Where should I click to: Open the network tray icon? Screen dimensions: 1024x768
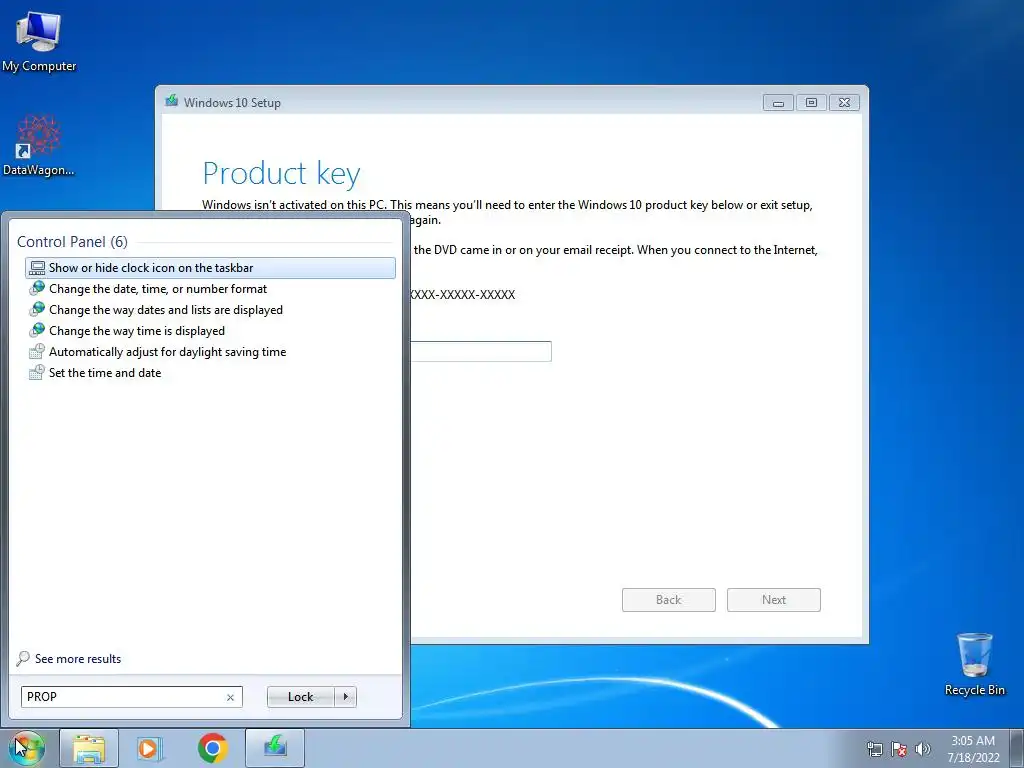pos(874,749)
